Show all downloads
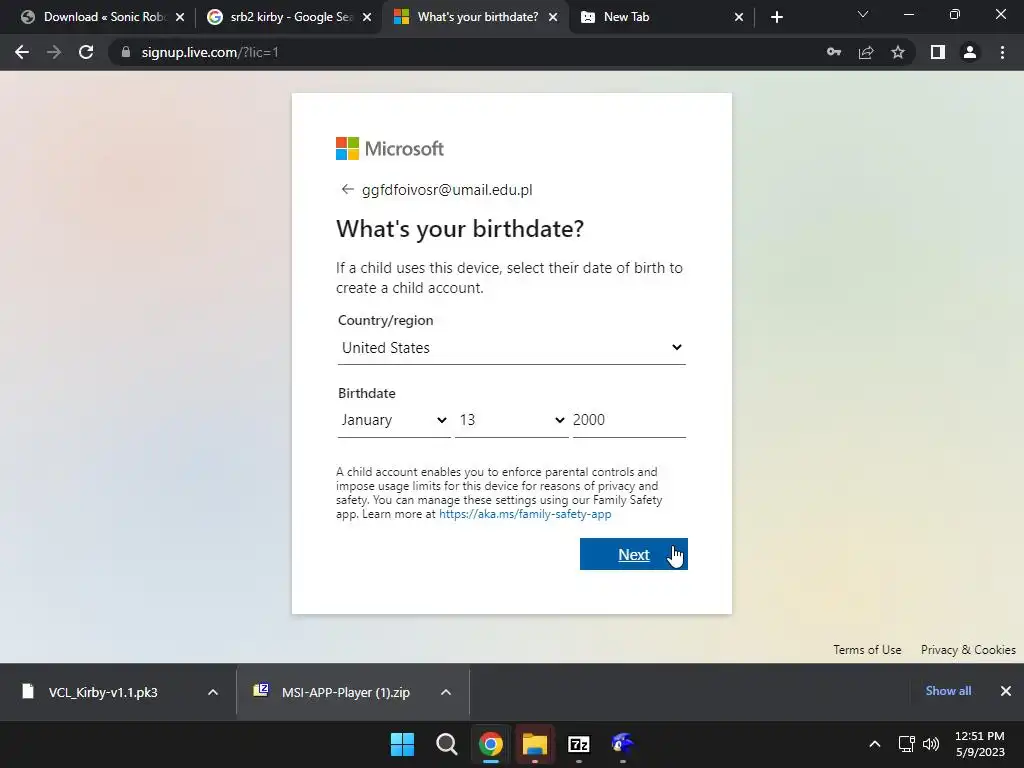The width and height of the screenshot is (1024, 768). (948, 691)
